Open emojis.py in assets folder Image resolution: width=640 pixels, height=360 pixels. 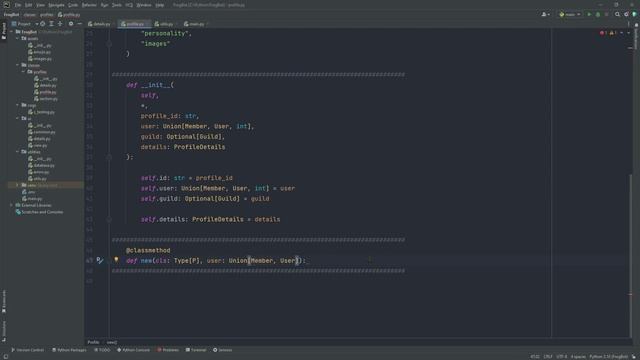[40, 52]
